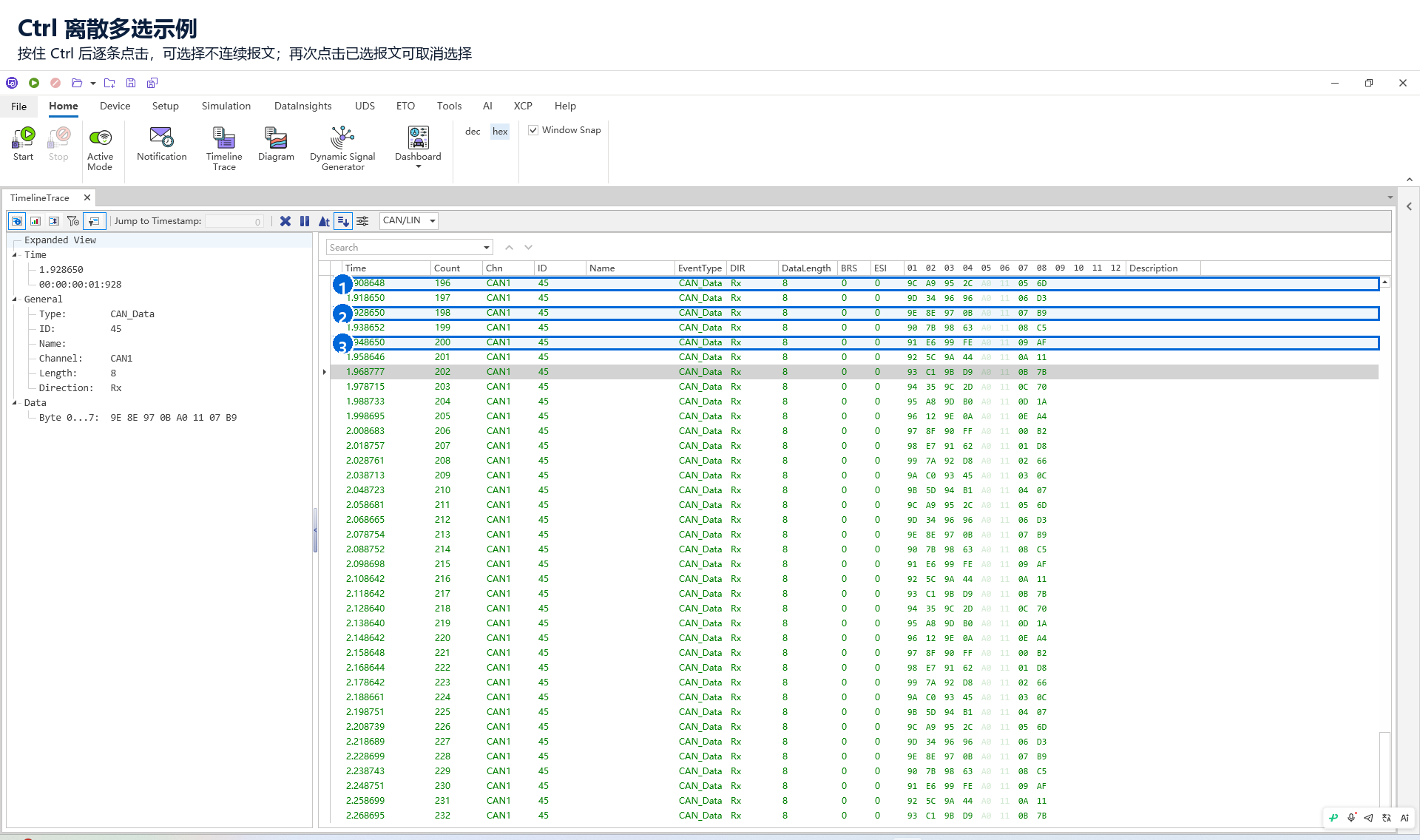Click the trace table scroll-up arrow
This screenshot has height=840, width=1420.
[x=1384, y=282]
